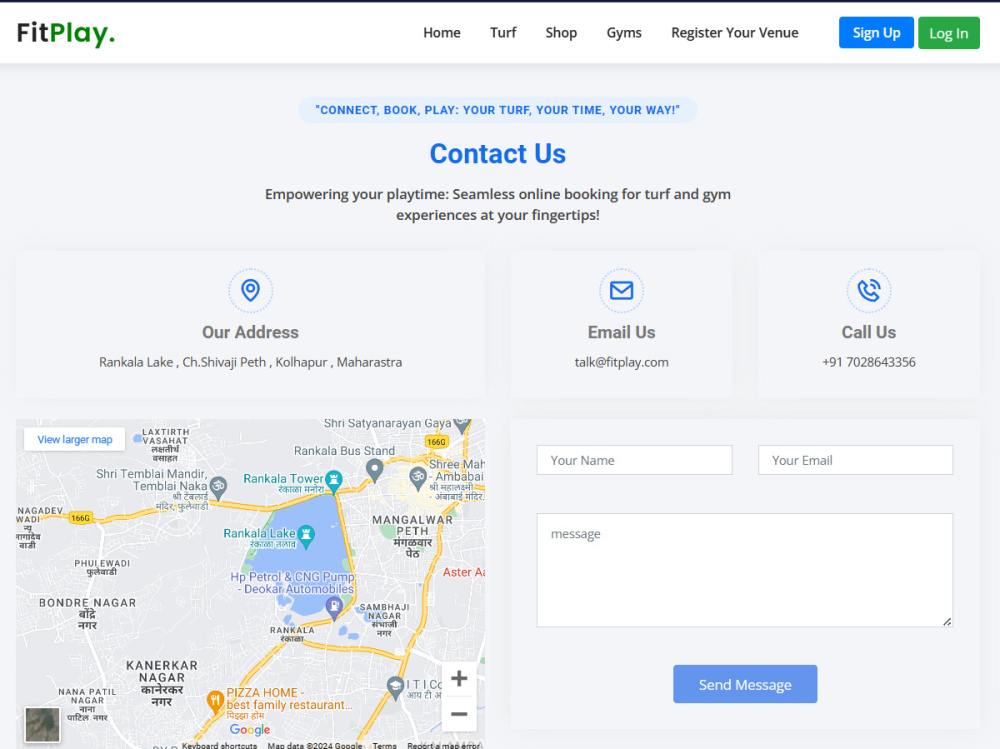The width and height of the screenshot is (1000, 749).
Task: Open the Shop nav link
Action: tap(561, 33)
